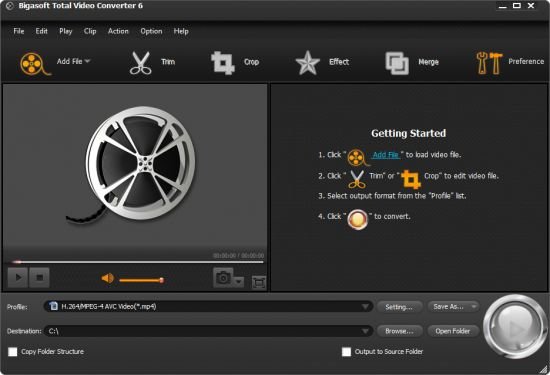Open Preference tools icon
This screenshot has width=550, height=375.
[x=489, y=63]
